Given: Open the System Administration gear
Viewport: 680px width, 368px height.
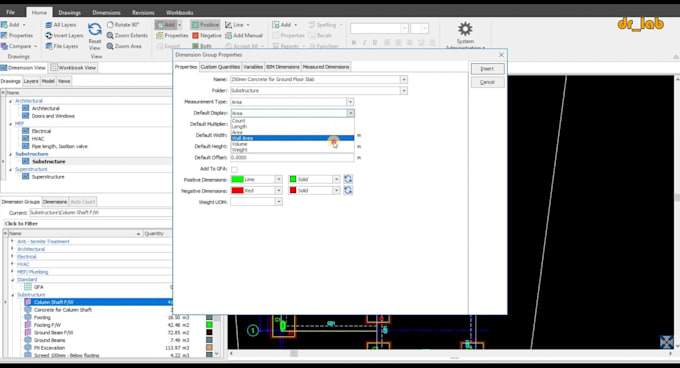Looking at the screenshot, I should coord(465,29).
